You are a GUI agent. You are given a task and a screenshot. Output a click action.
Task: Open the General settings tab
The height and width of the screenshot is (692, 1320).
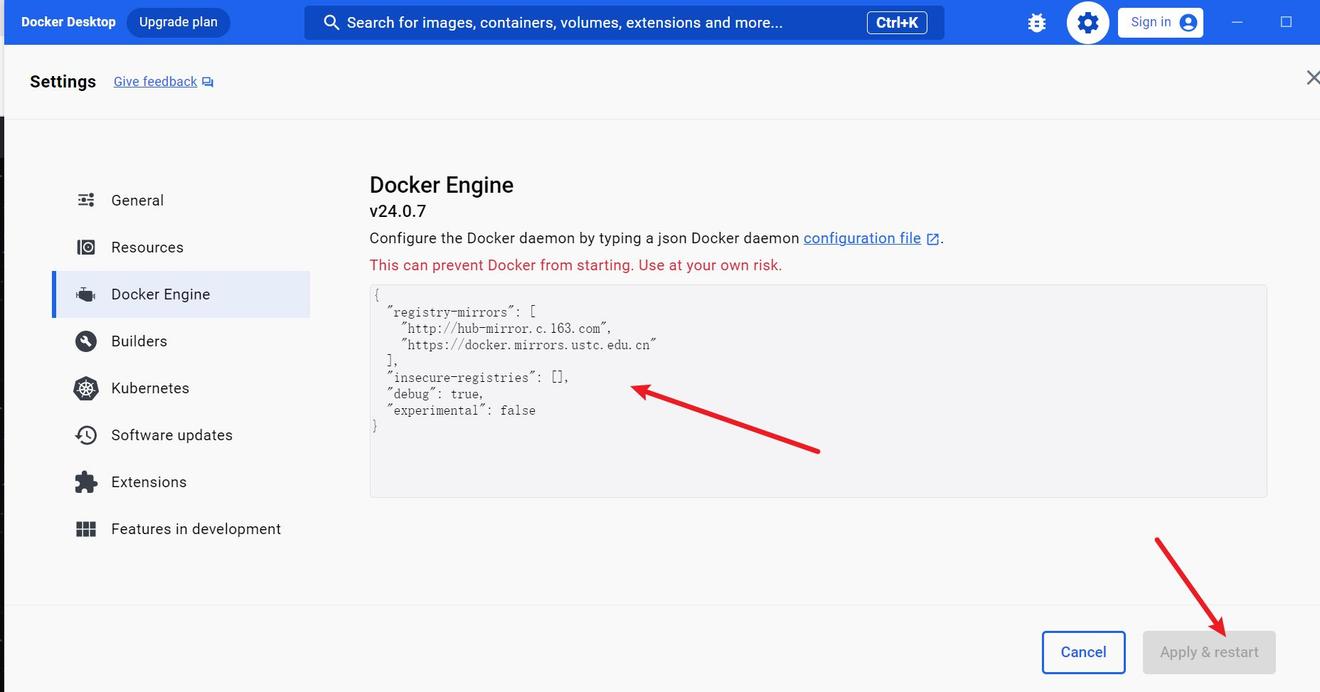[x=137, y=200]
